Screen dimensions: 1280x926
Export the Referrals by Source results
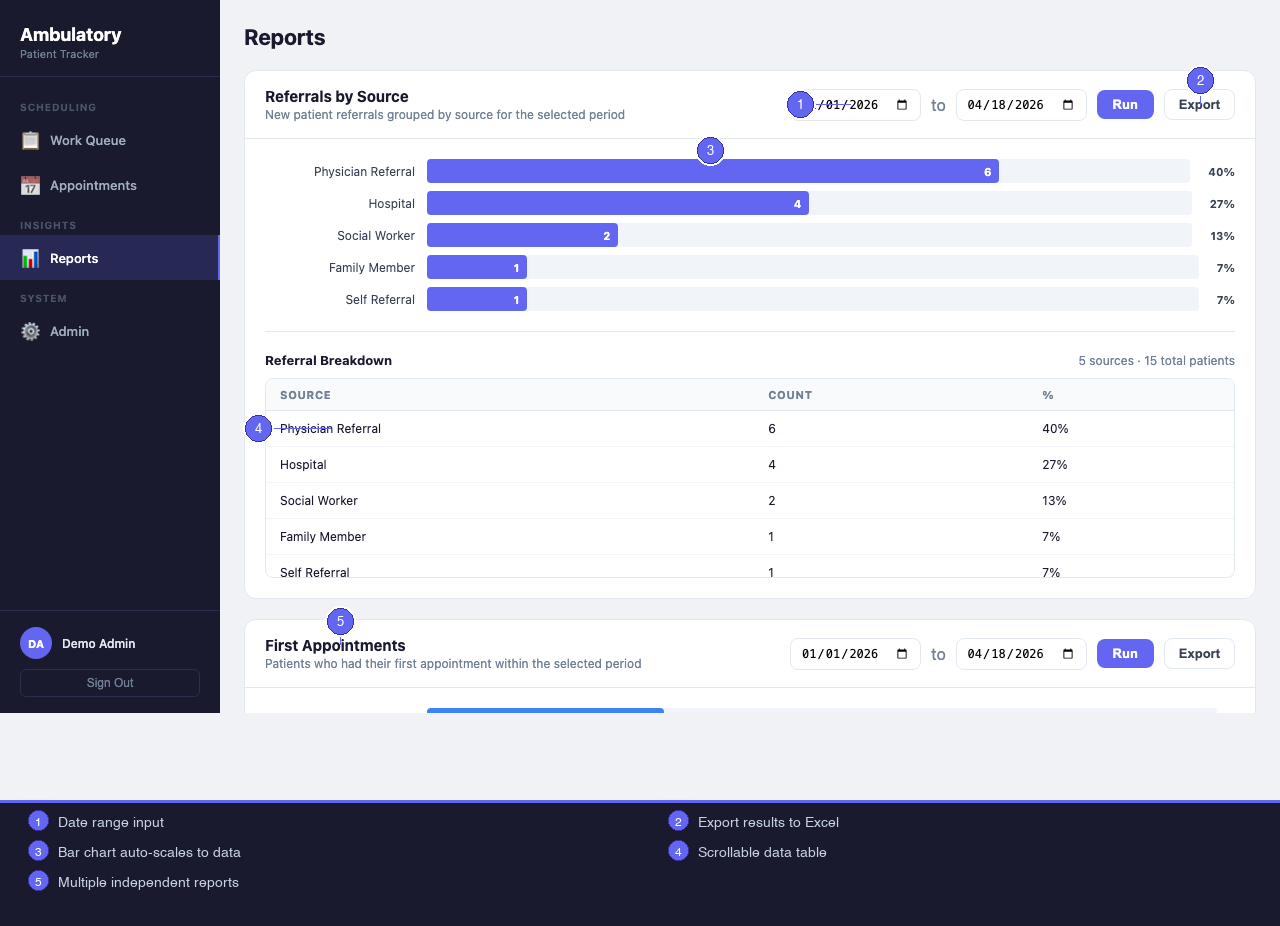point(1198,104)
